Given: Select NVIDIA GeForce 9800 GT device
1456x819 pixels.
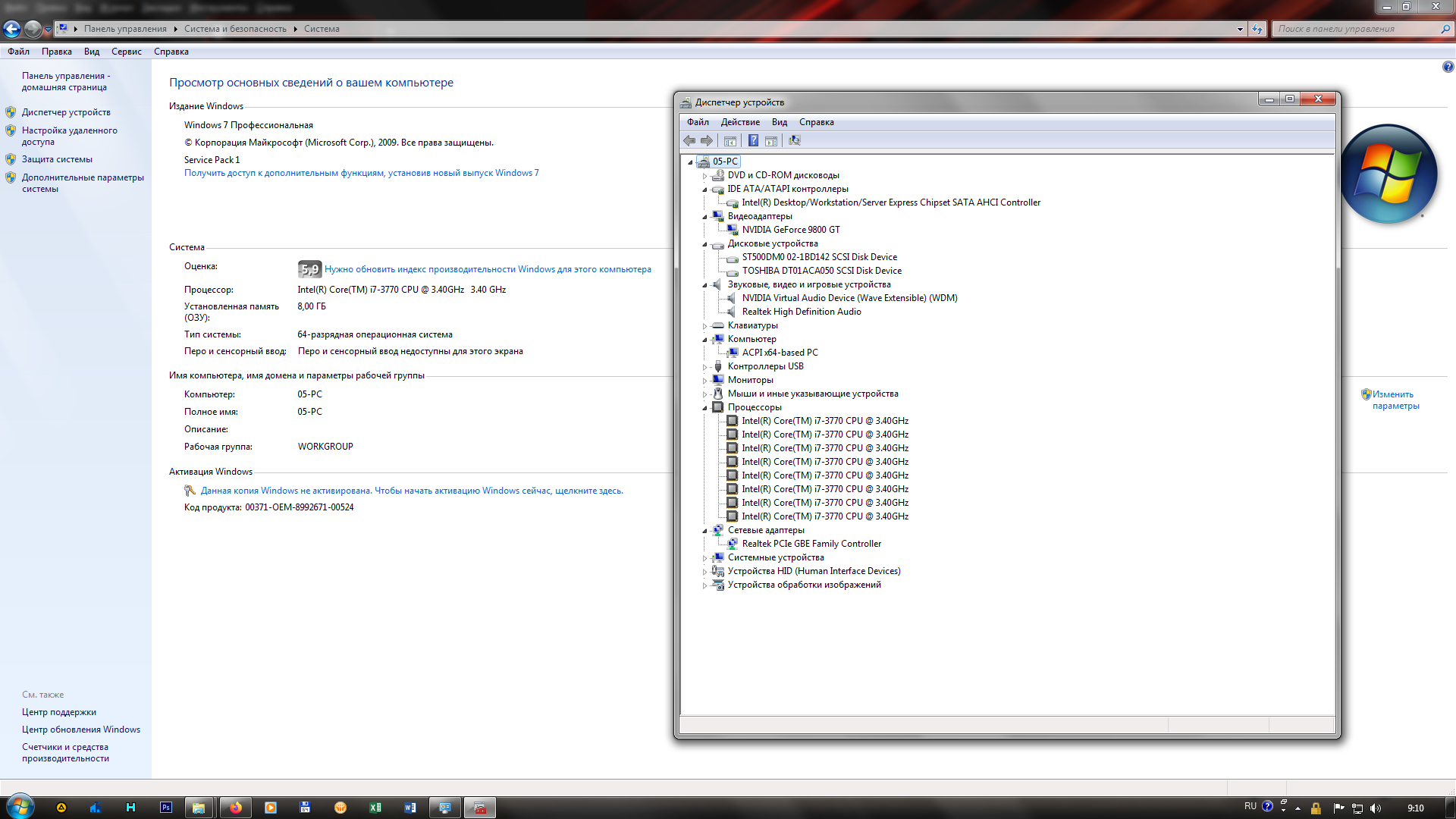Looking at the screenshot, I should tap(791, 230).
